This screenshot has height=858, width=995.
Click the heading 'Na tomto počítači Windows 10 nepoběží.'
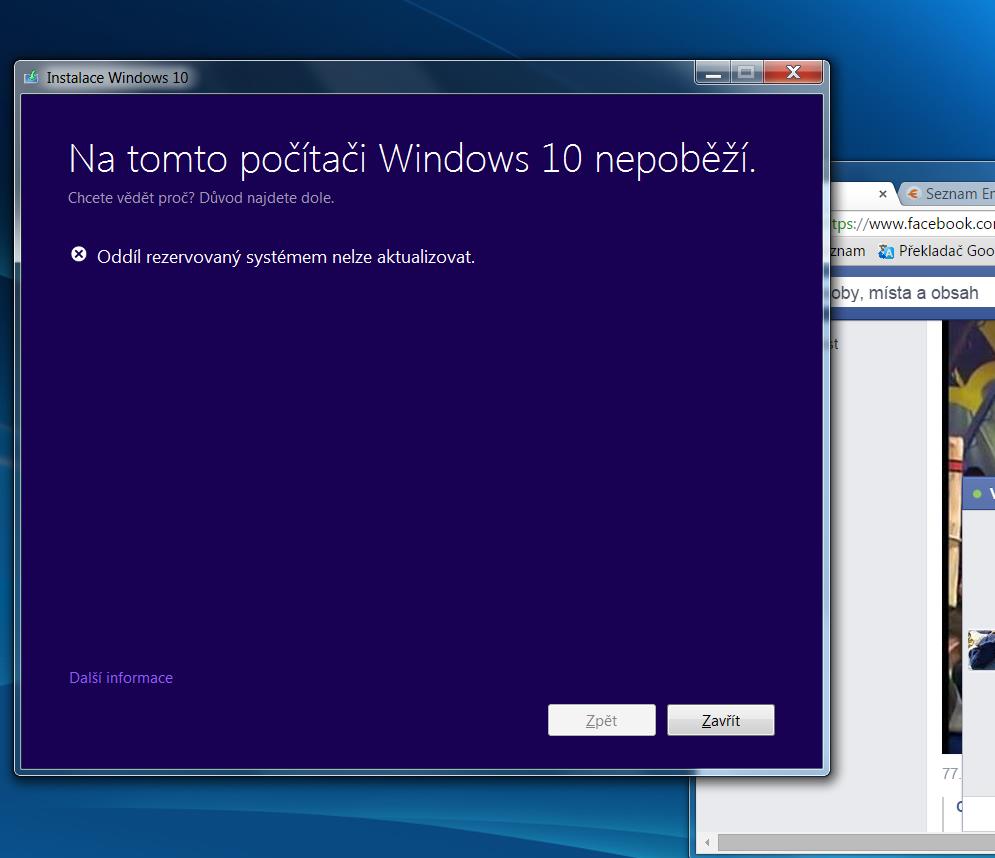coord(412,159)
